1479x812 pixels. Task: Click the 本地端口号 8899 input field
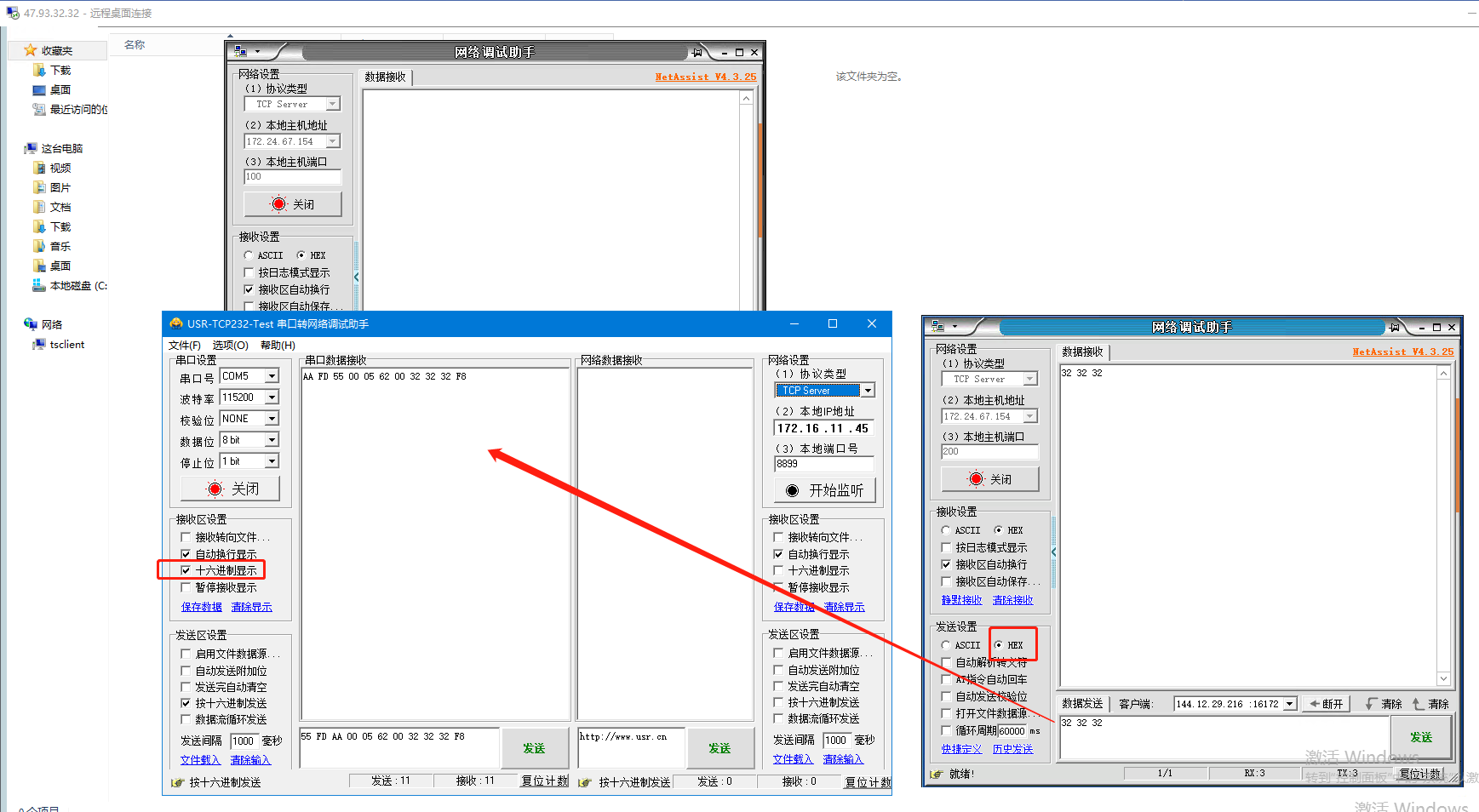823,464
